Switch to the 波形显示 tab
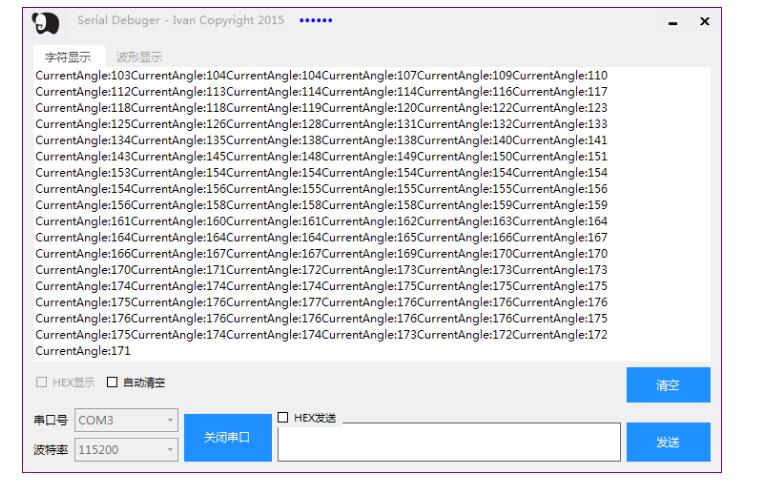Screen dimensions: 772x488 pos(139,57)
